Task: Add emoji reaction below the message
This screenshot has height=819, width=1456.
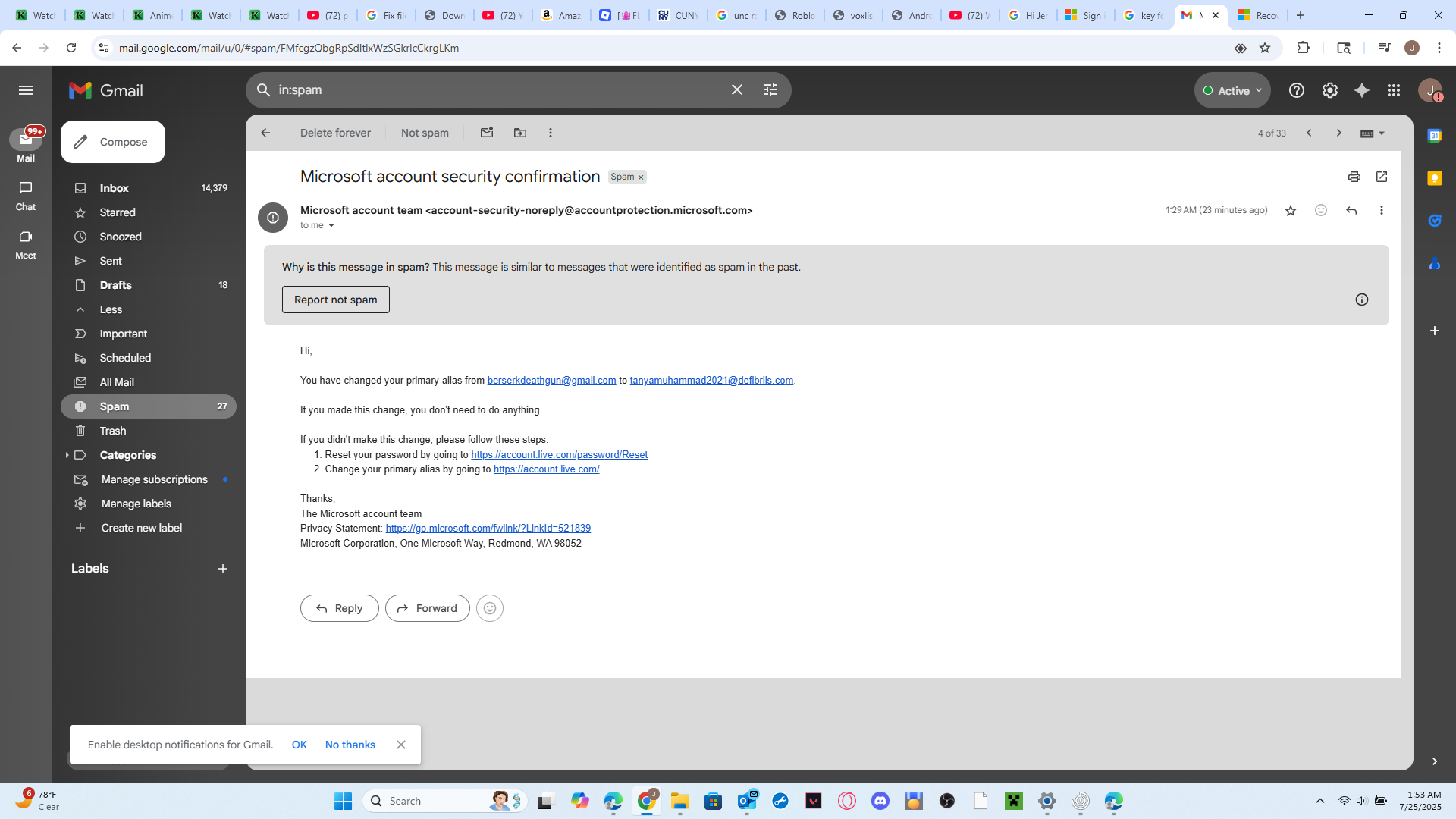Action: tap(490, 608)
